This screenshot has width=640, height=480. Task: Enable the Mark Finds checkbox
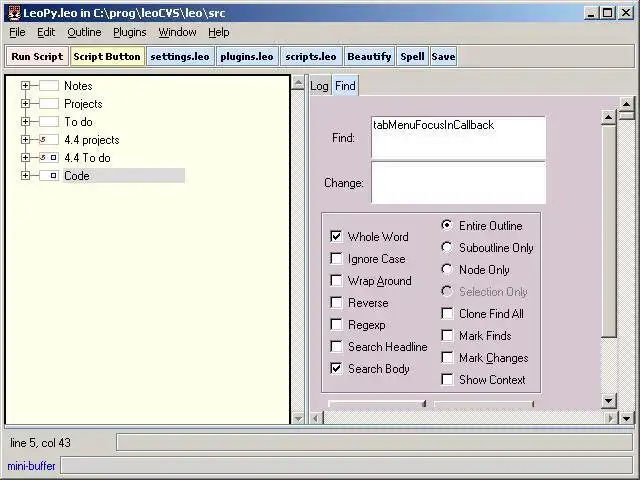point(447,336)
